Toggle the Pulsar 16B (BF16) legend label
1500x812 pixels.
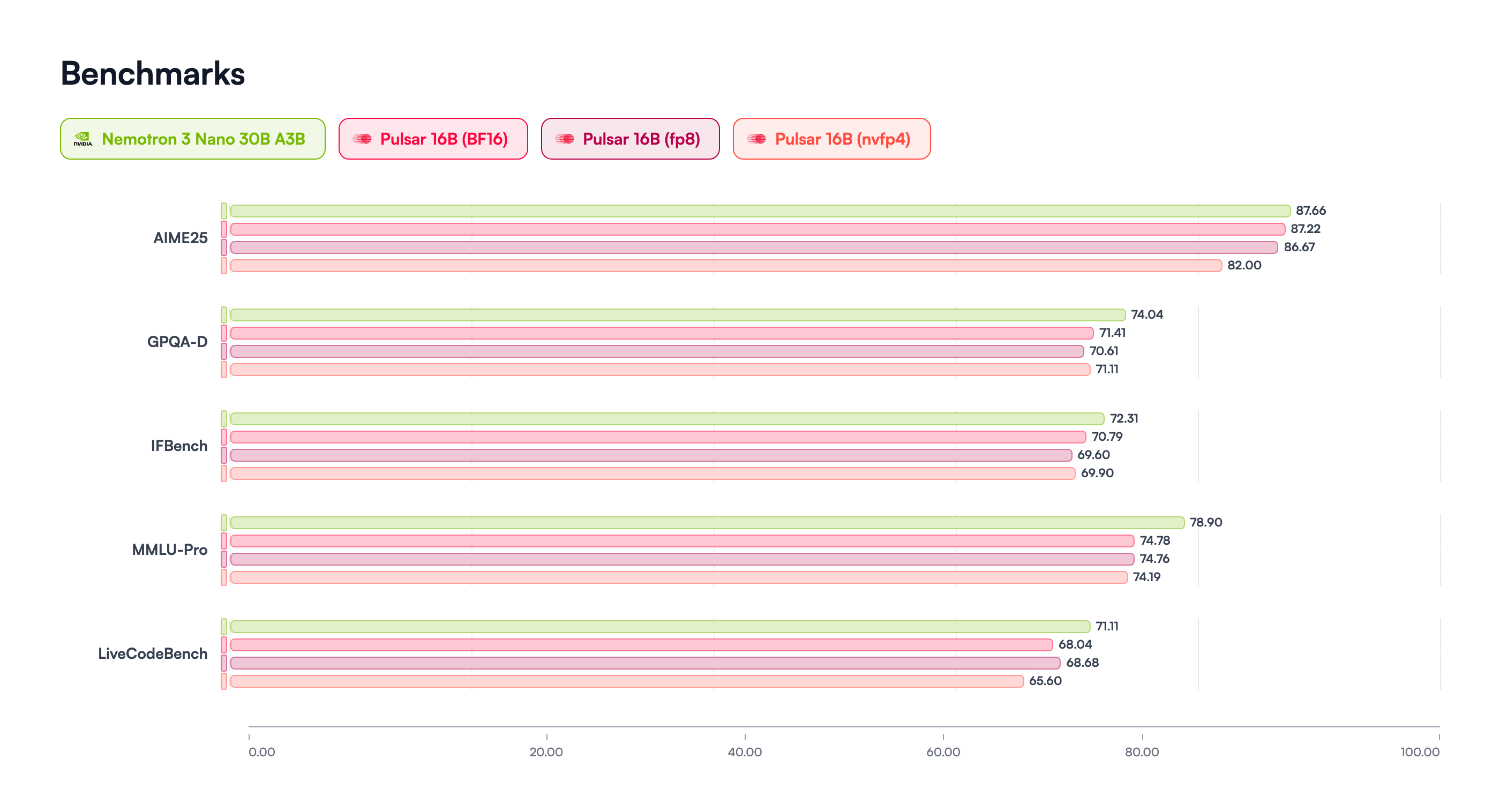(444, 139)
